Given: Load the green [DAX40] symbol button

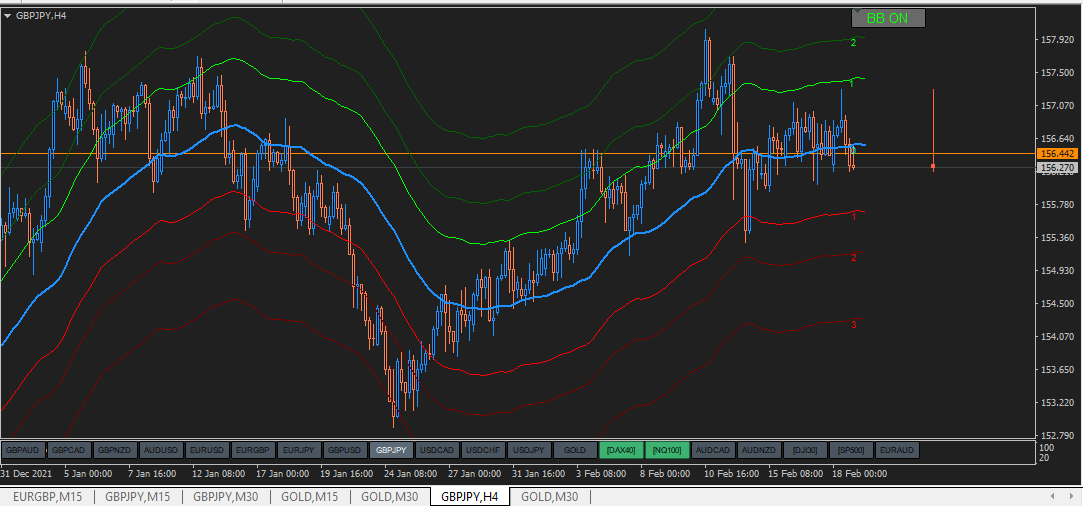Looking at the screenshot, I should [621, 451].
